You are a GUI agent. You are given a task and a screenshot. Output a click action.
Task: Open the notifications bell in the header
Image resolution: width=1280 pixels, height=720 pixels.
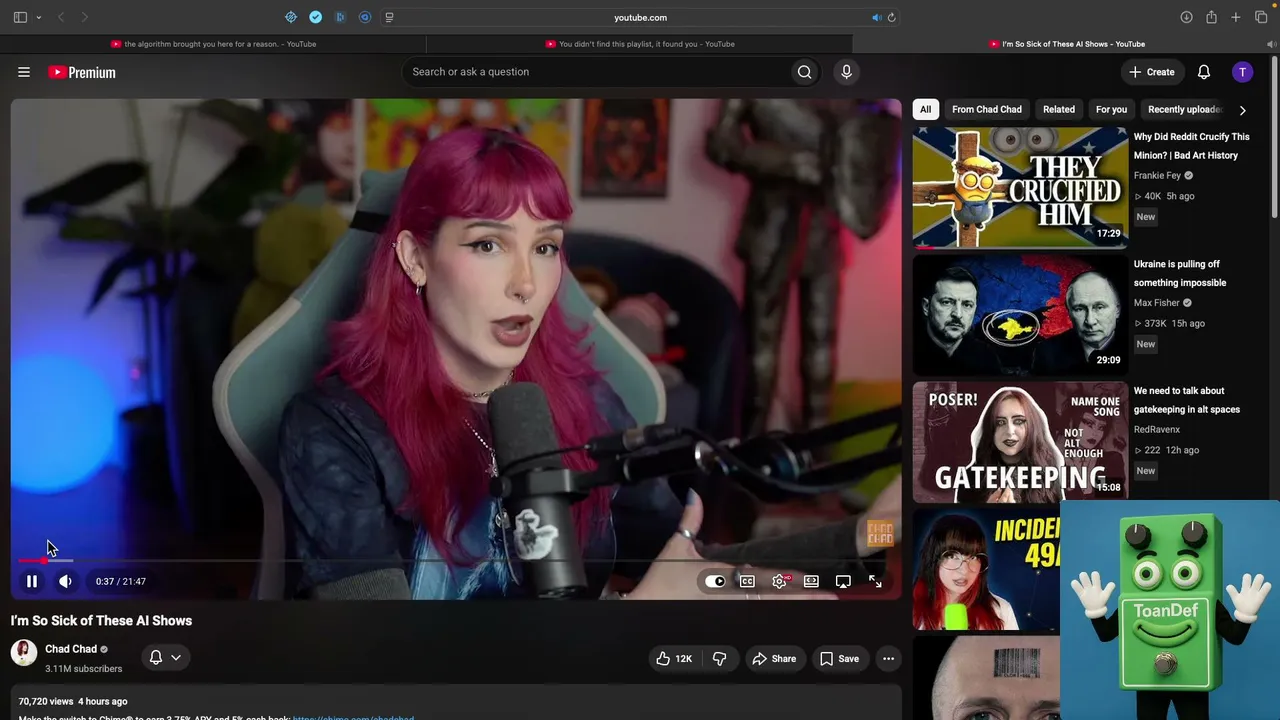pos(1204,72)
